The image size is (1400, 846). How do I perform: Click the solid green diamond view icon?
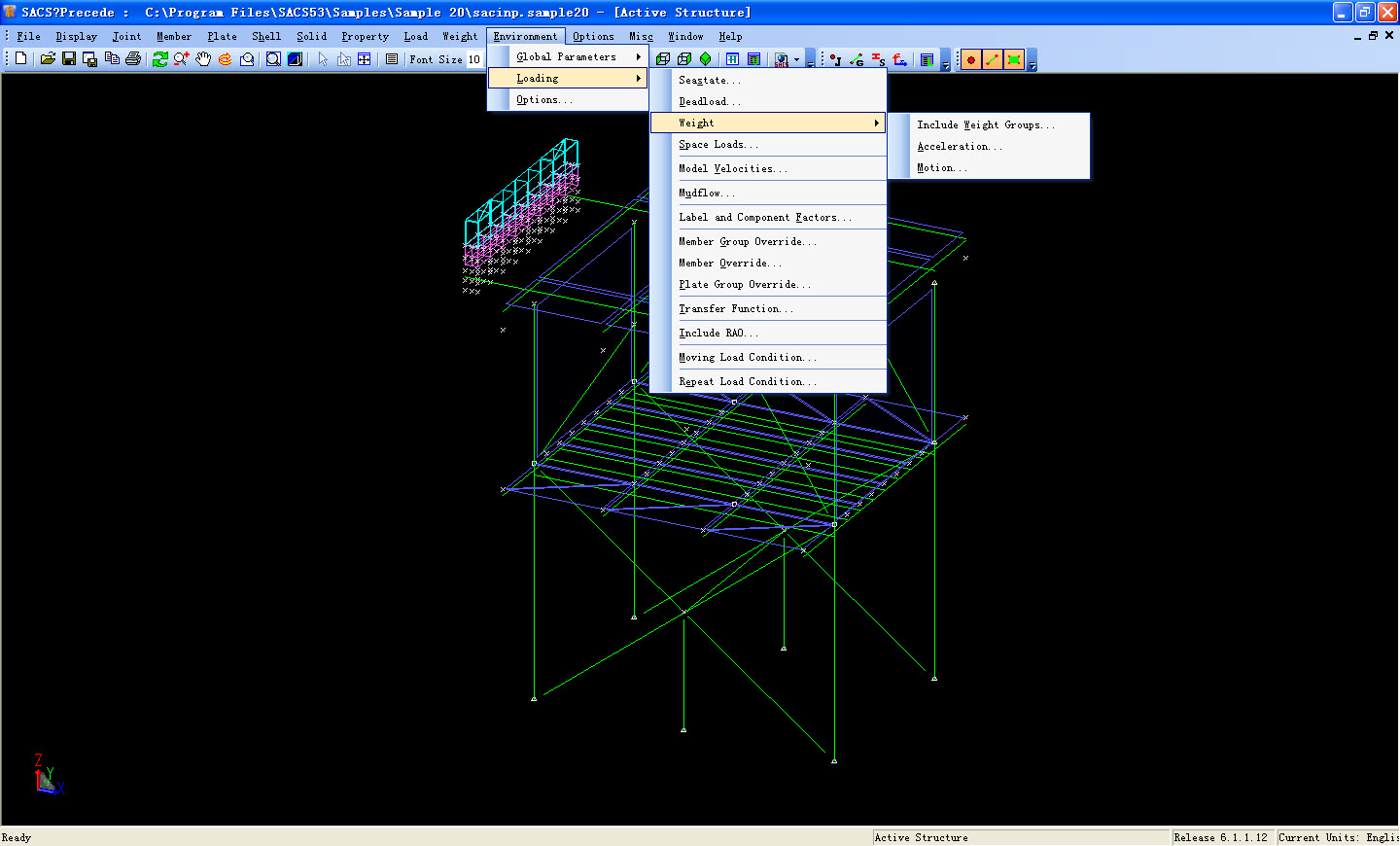click(x=706, y=59)
